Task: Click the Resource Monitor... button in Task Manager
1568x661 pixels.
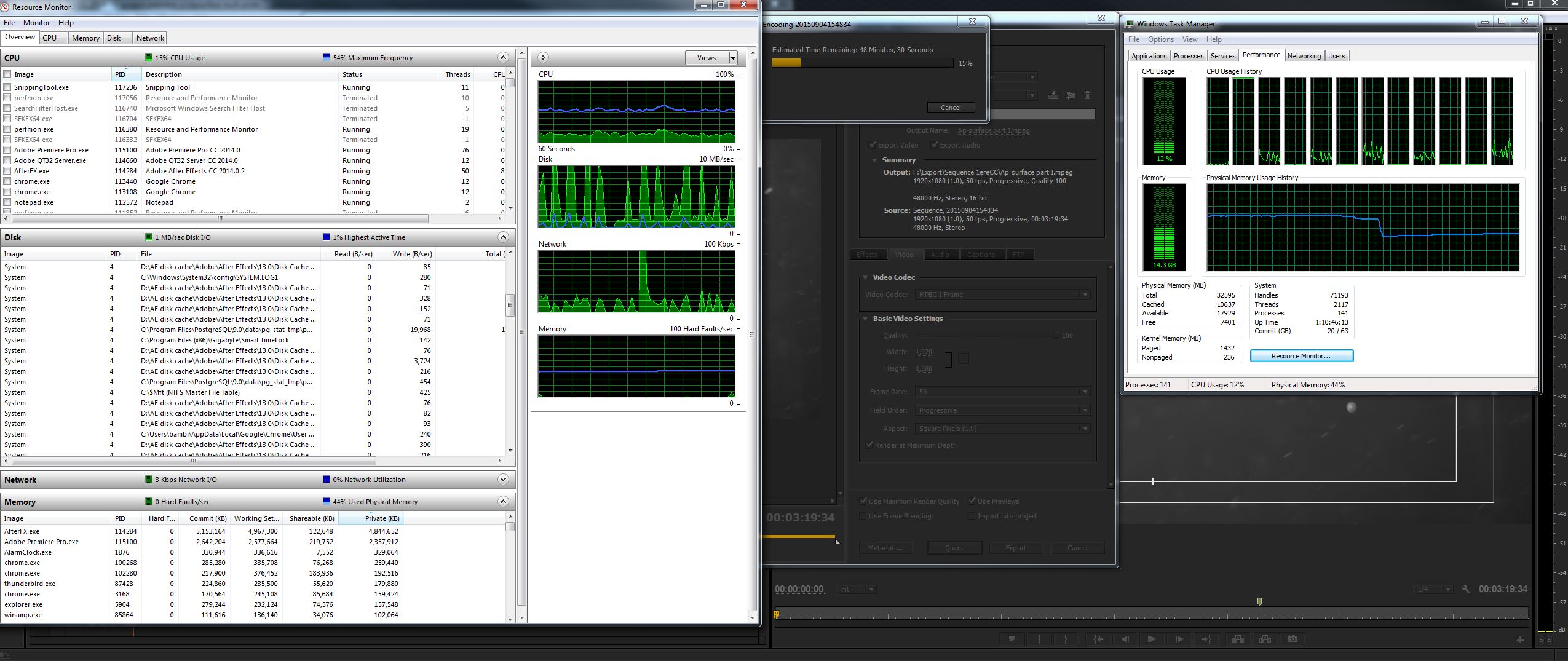Action: point(1301,356)
